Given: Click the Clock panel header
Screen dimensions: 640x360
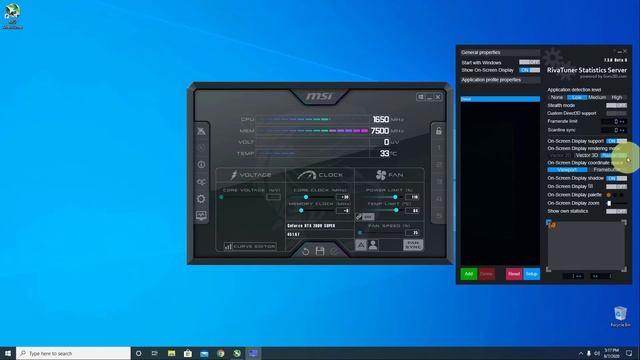Looking at the screenshot, I should 320,175.
